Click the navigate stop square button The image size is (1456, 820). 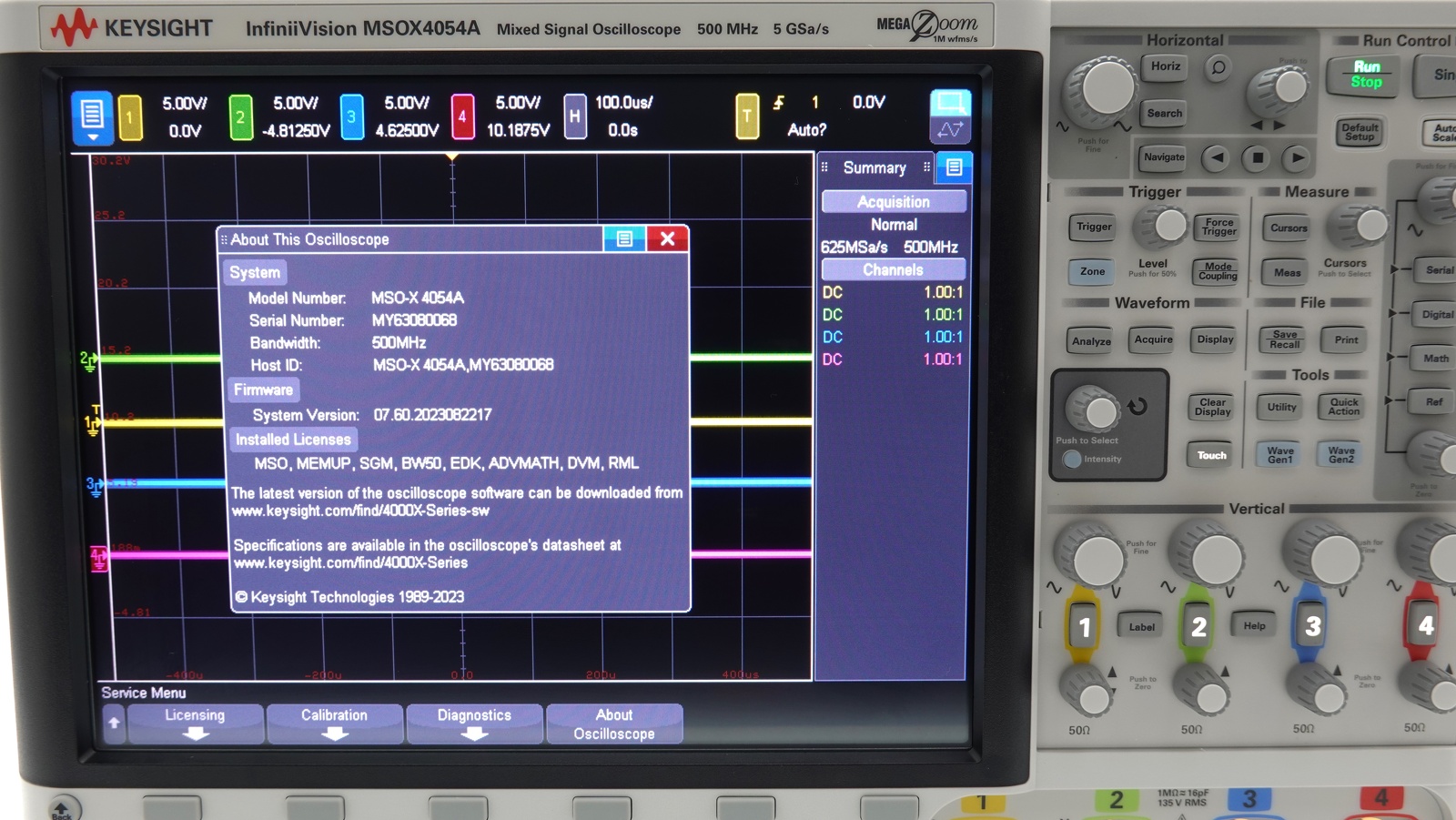(1258, 157)
